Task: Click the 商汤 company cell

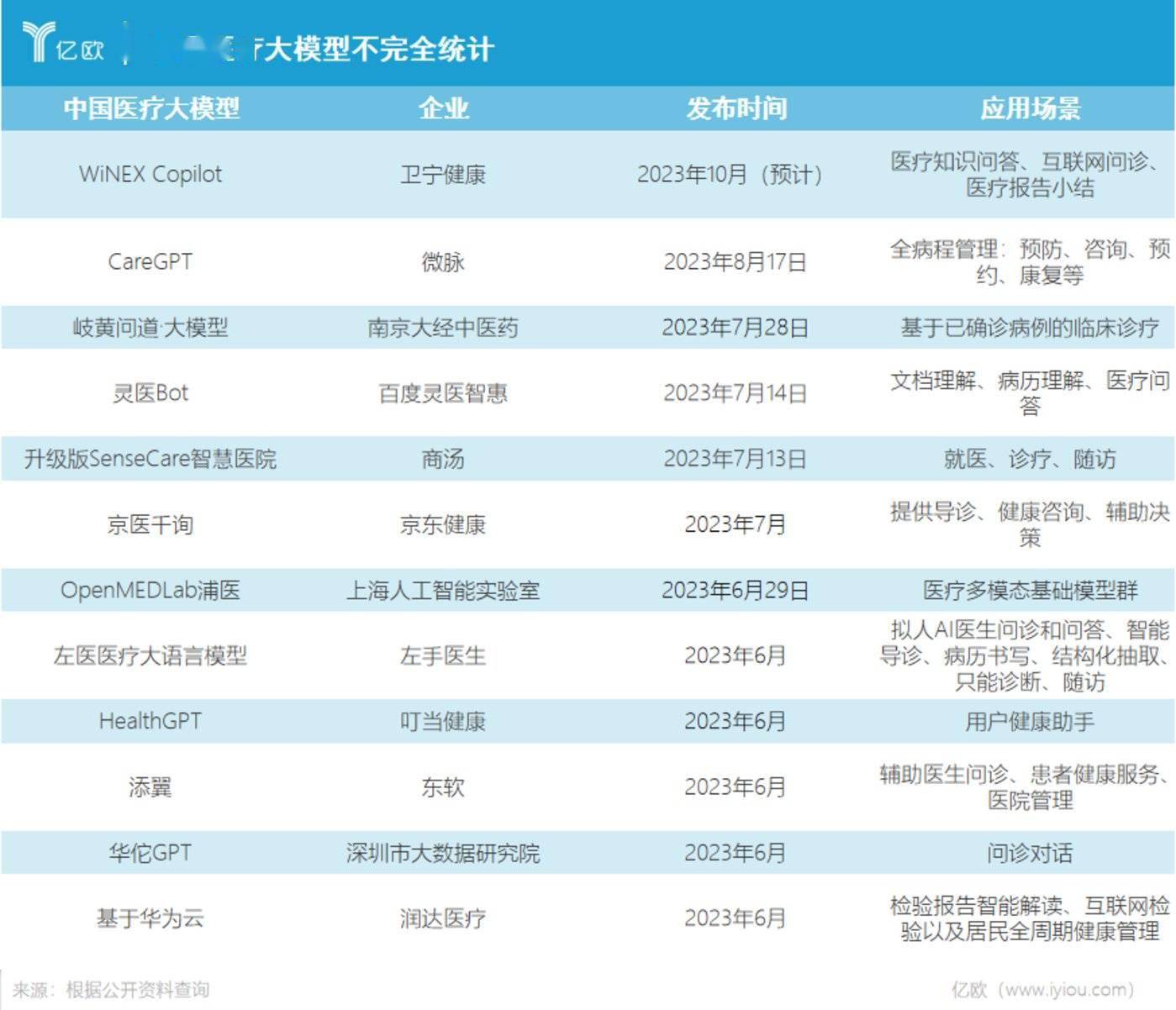Action: (443, 459)
